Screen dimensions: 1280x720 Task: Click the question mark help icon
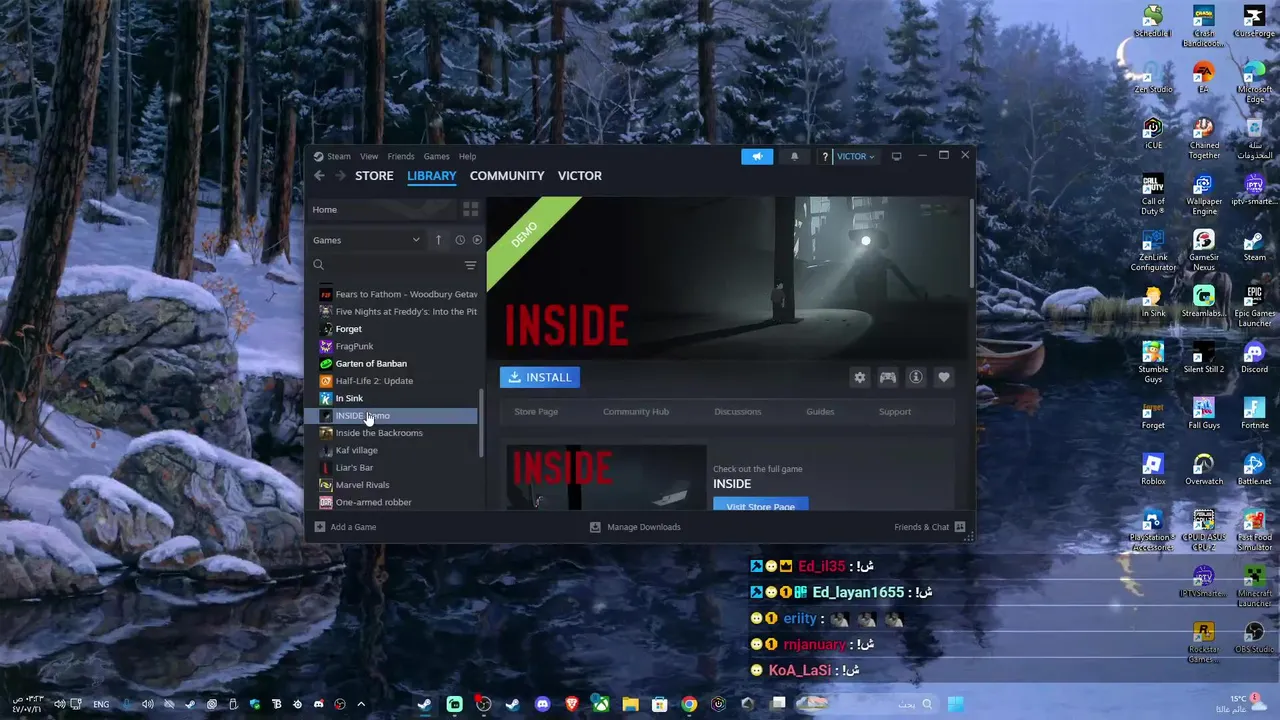click(825, 157)
